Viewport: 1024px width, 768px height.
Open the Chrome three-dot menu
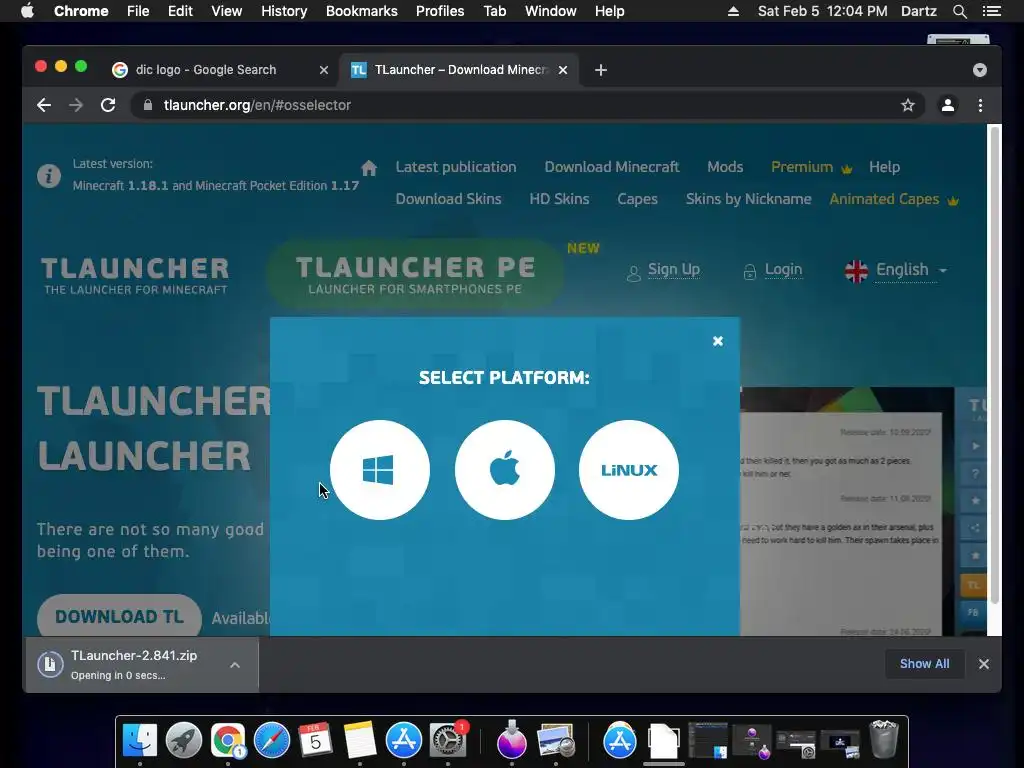click(980, 105)
